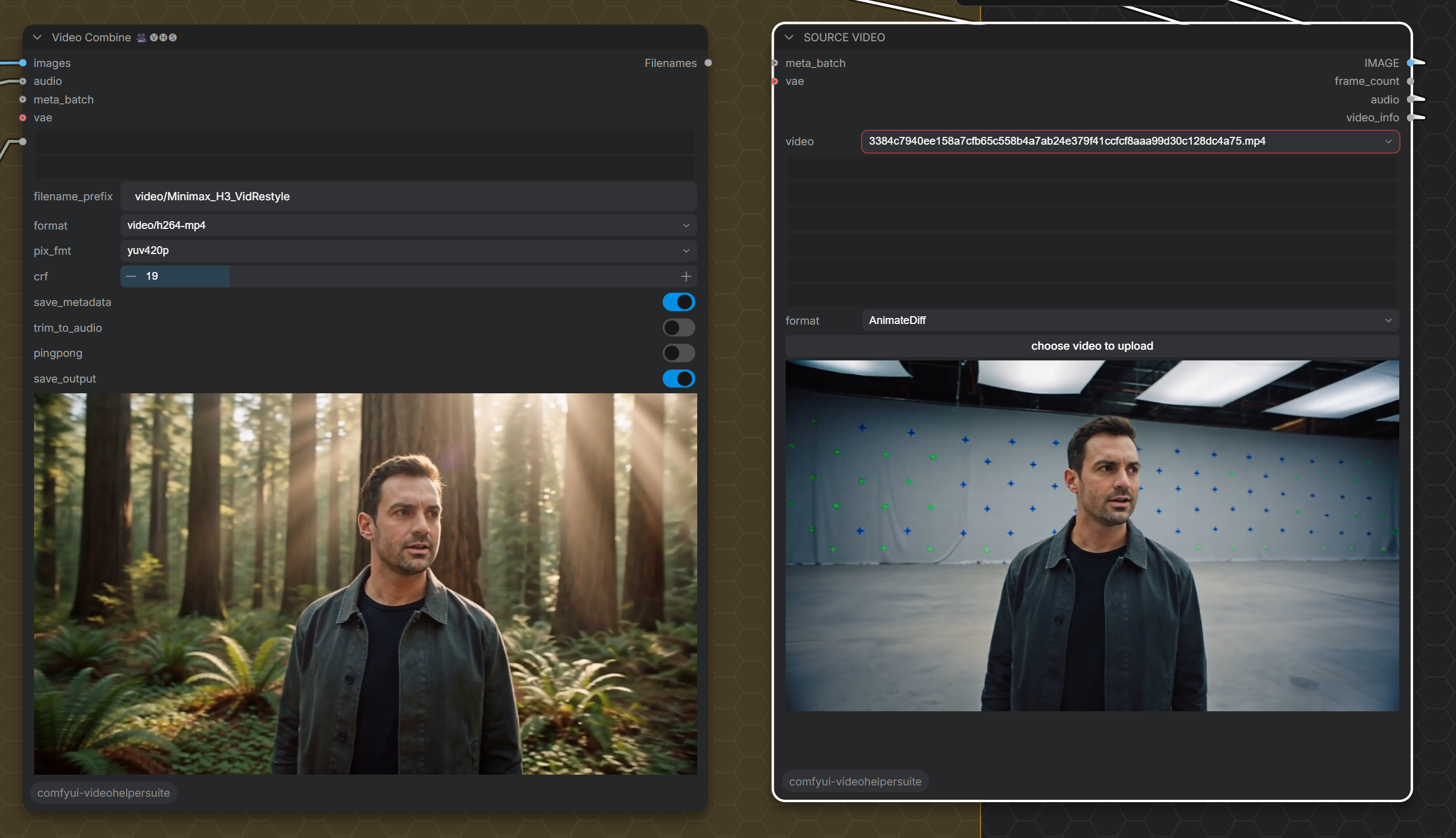Click the audio output on SOURCE VIDEO
Viewport: 1456px width, 838px height.
pyautogui.click(x=1411, y=99)
